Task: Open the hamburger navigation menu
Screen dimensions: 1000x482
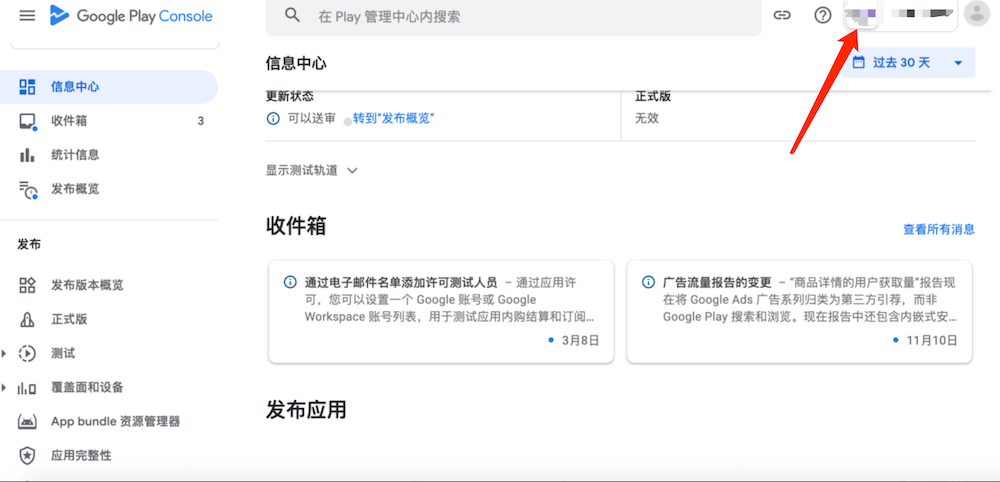Action: click(27, 16)
